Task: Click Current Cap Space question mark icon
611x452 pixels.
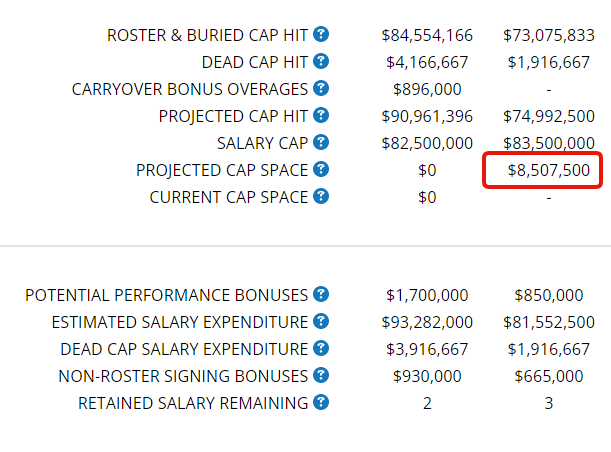Action: coord(321,196)
